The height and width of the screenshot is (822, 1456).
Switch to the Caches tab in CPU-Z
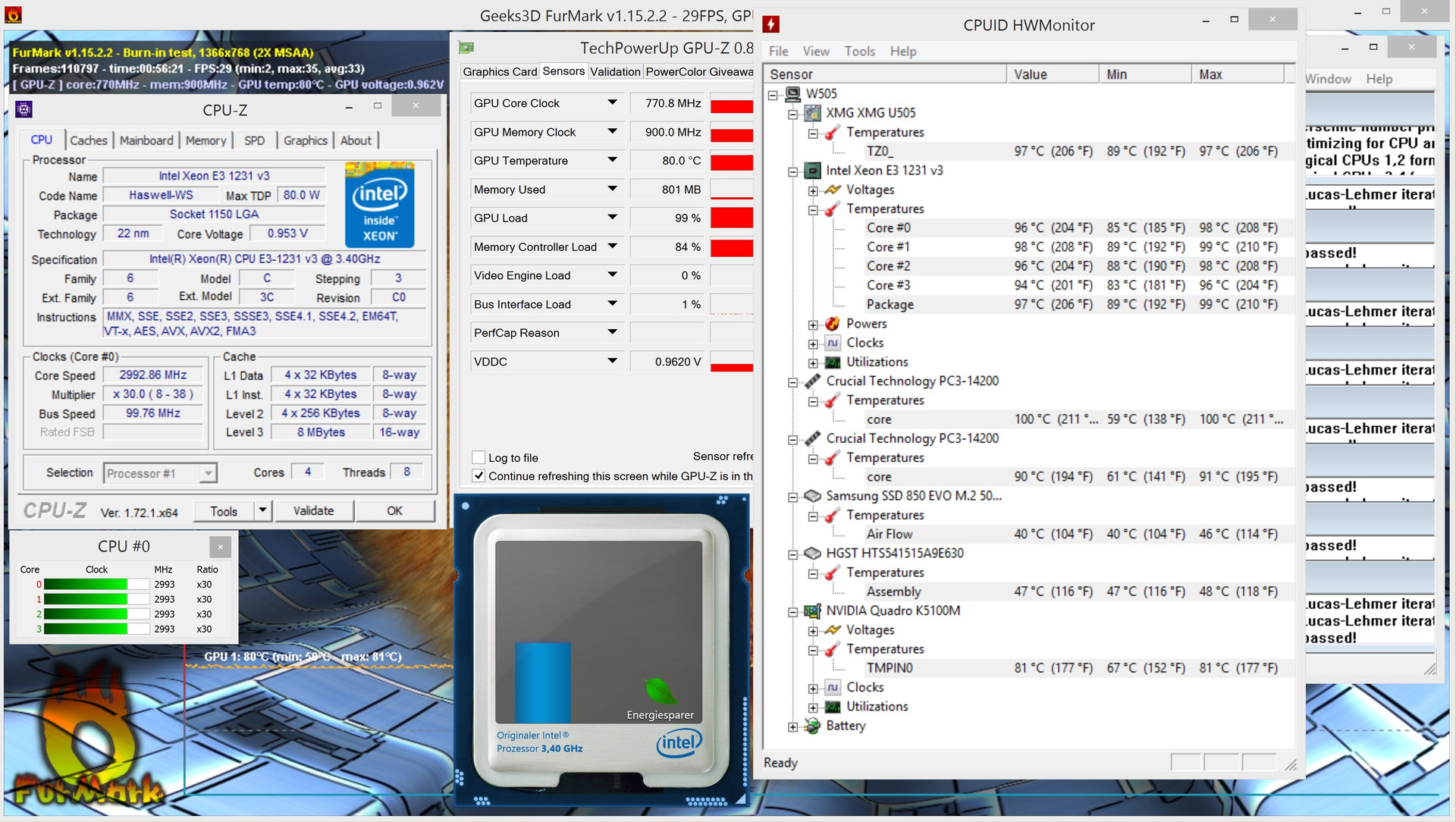(89, 140)
